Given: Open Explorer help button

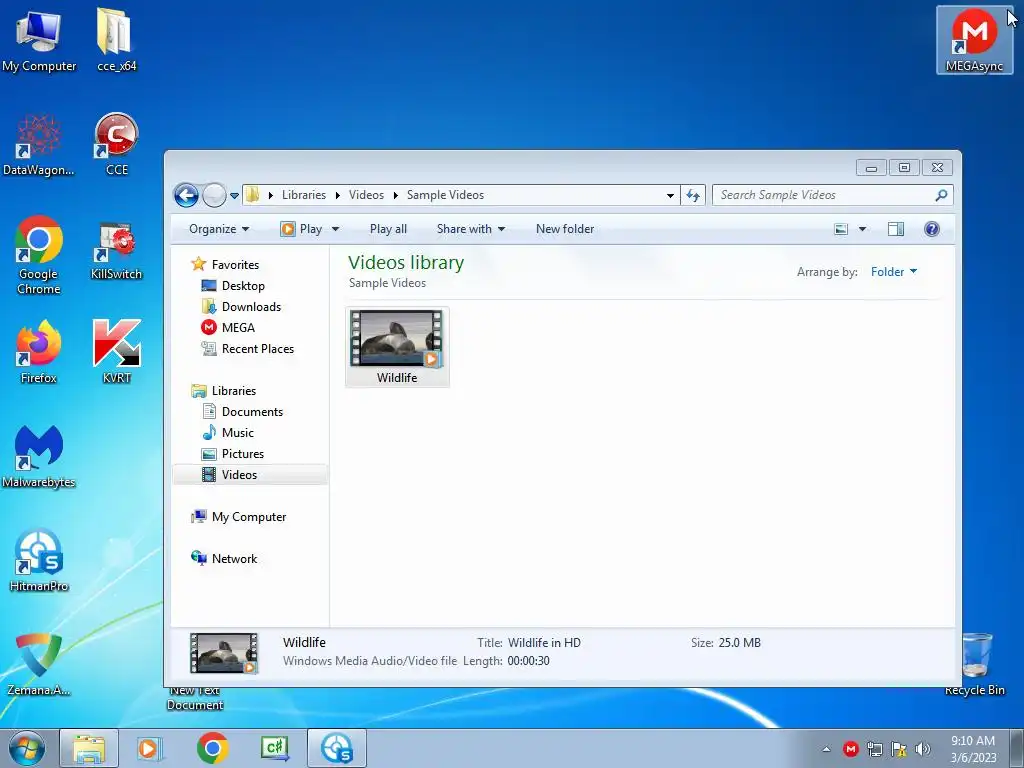Looking at the screenshot, I should (x=932, y=229).
